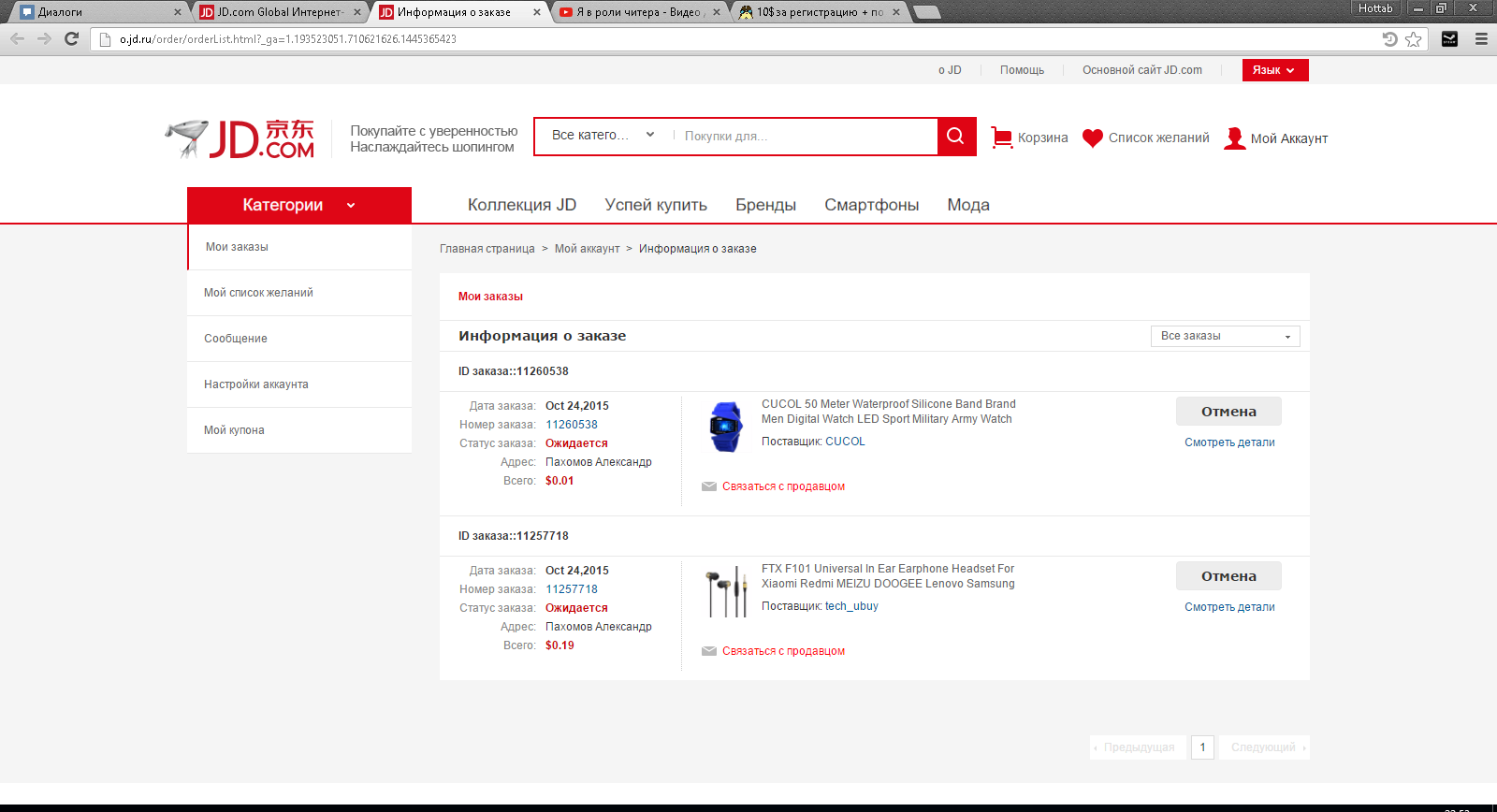
Task: Open Помощь help link
Action: click(1022, 70)
